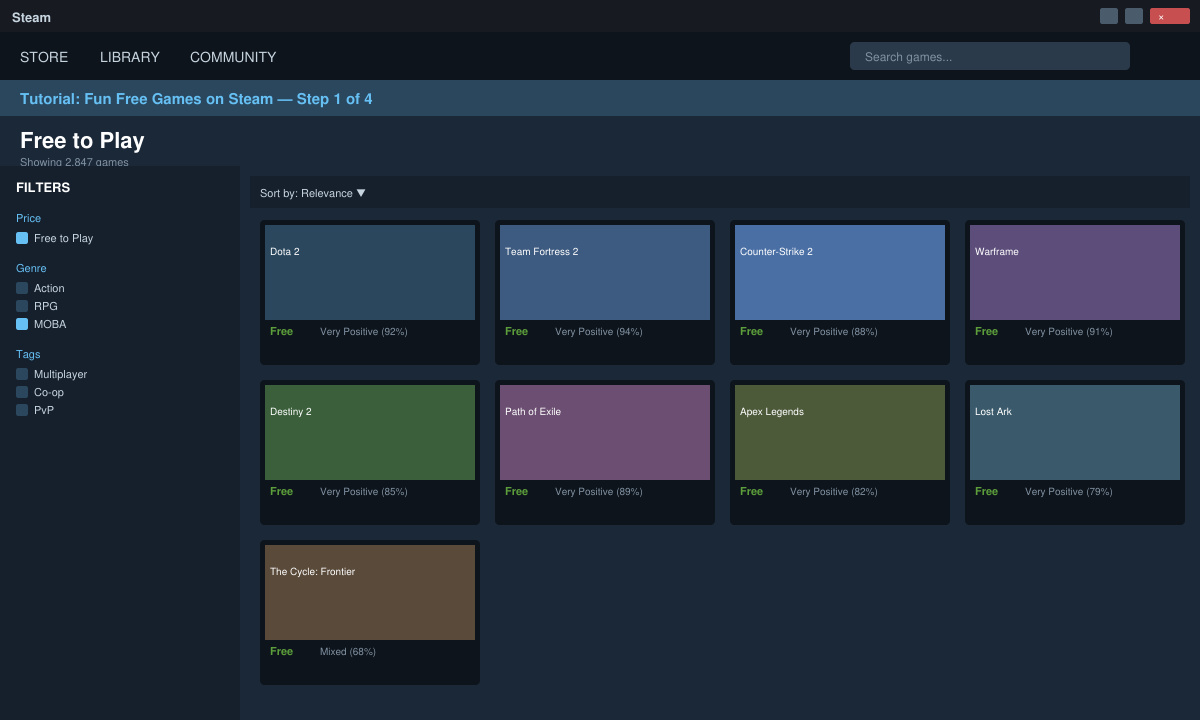Click Destiny 2 review score 85%
The image size is (1200, 720).
364,491
